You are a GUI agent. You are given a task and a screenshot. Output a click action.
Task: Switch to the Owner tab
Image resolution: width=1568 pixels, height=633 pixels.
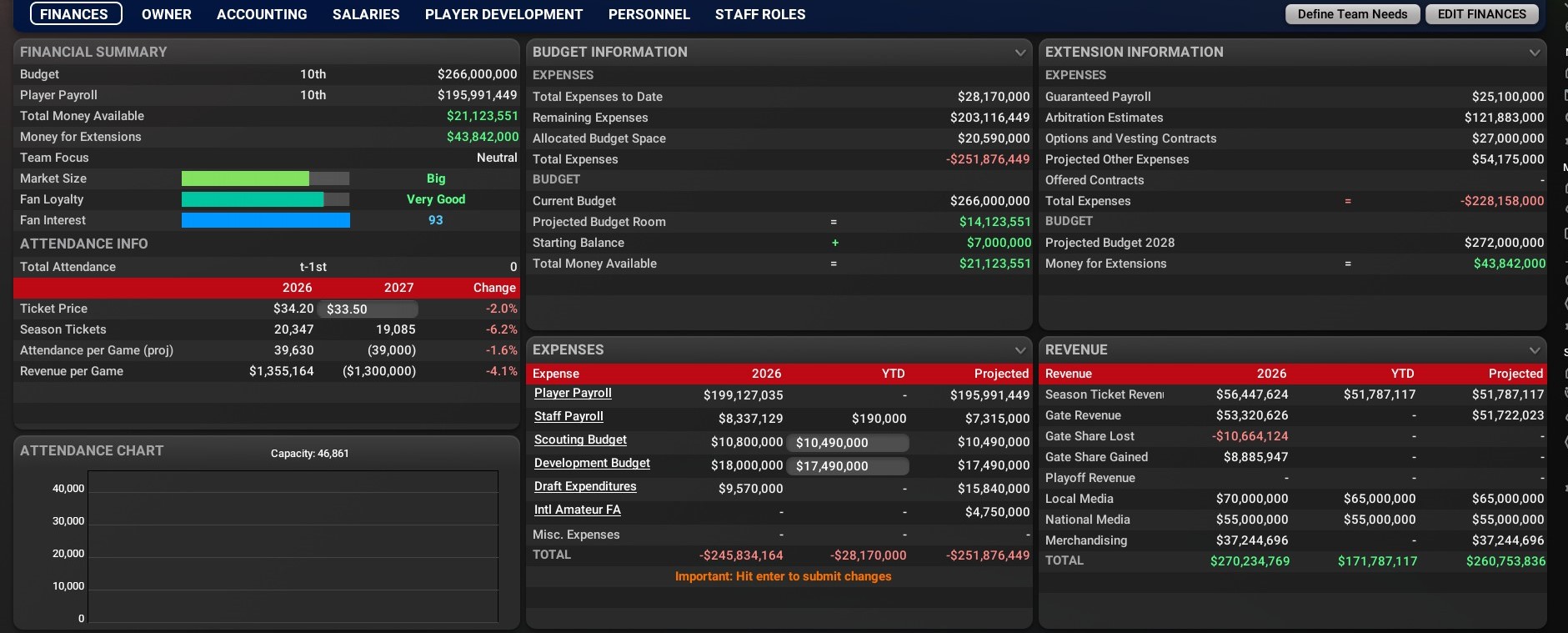pos(166,14)
